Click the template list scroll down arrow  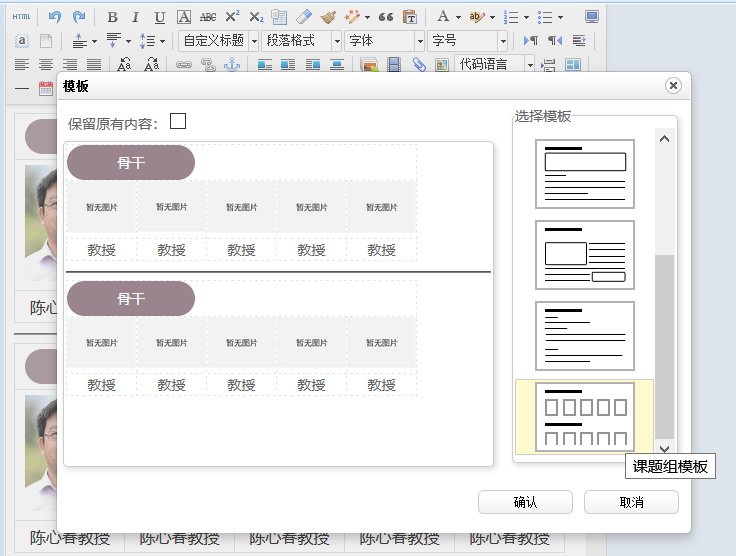tap(664, 450)
